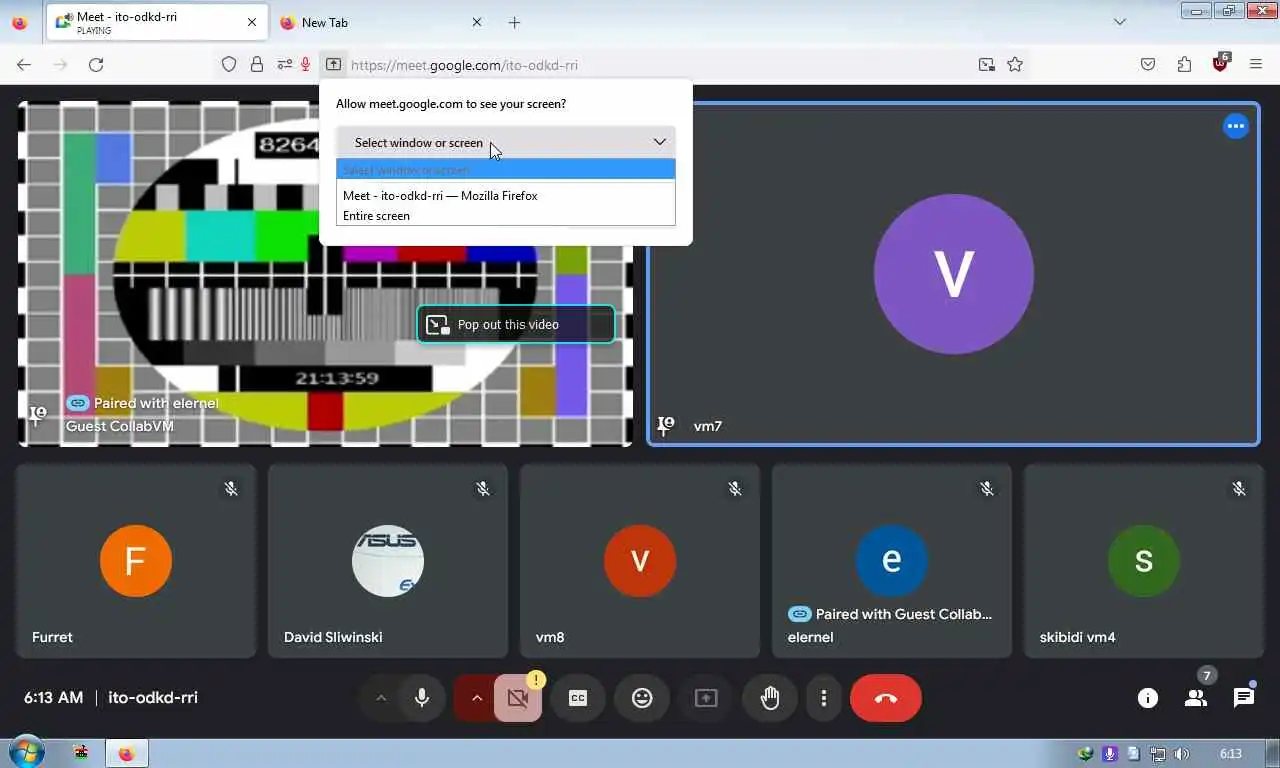Image resolution: width=1280 pixels, height=768 pixels.
Task: Toggle the microphone button in Meet controls
Action: coord(422,698)
